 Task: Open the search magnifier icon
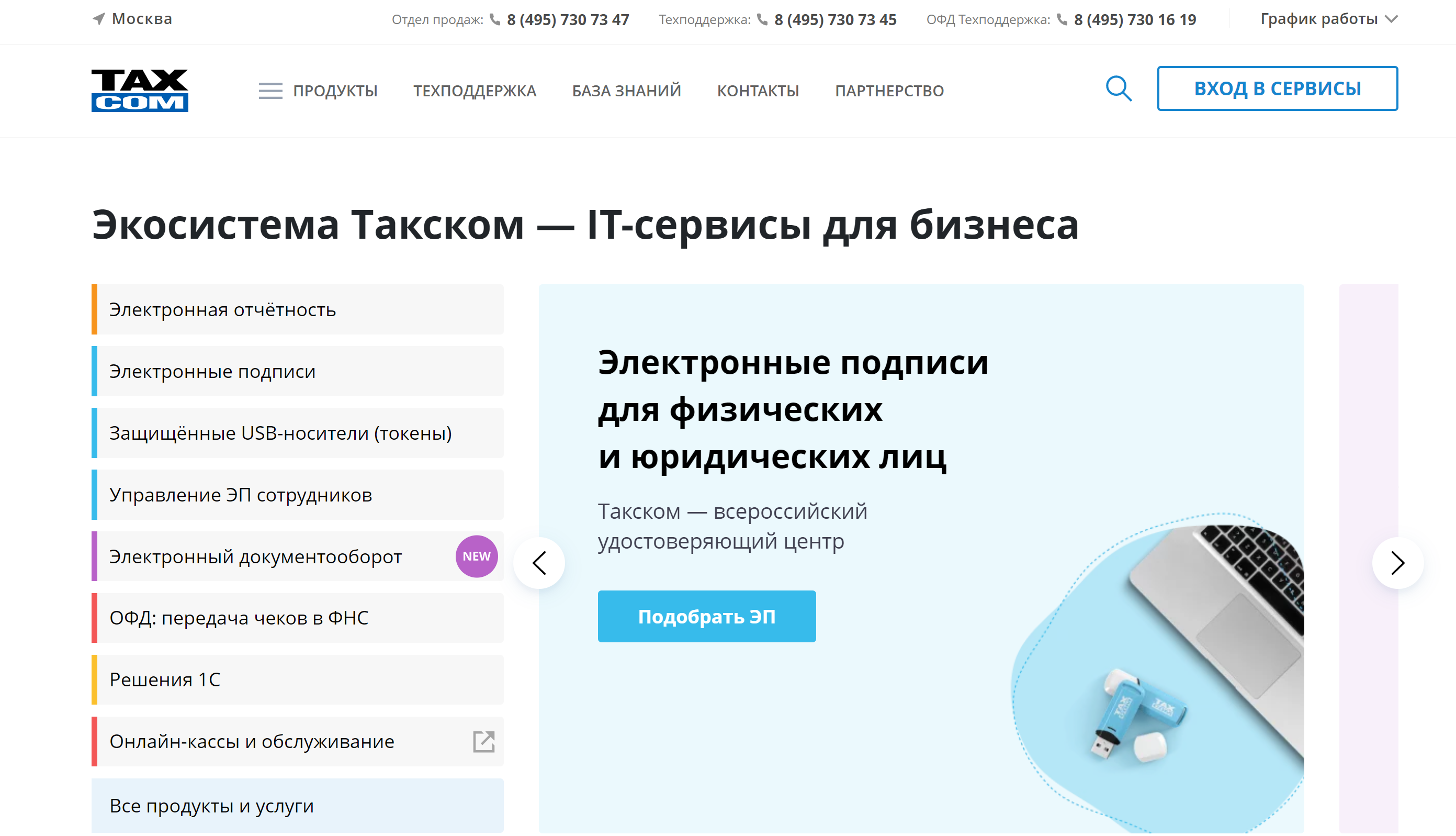[1118, 89]
